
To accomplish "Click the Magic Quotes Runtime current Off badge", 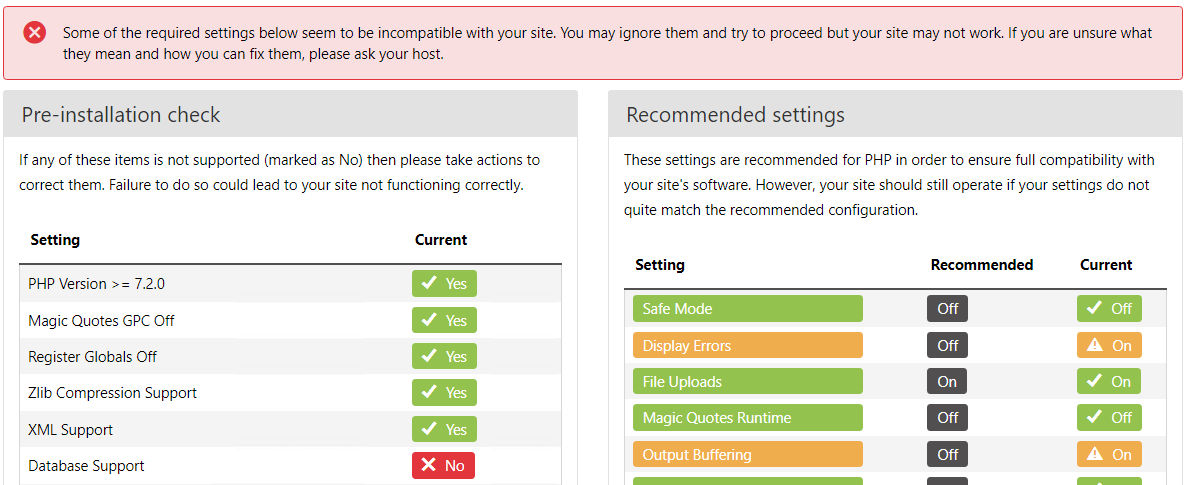I will (x=1109, y=417).
